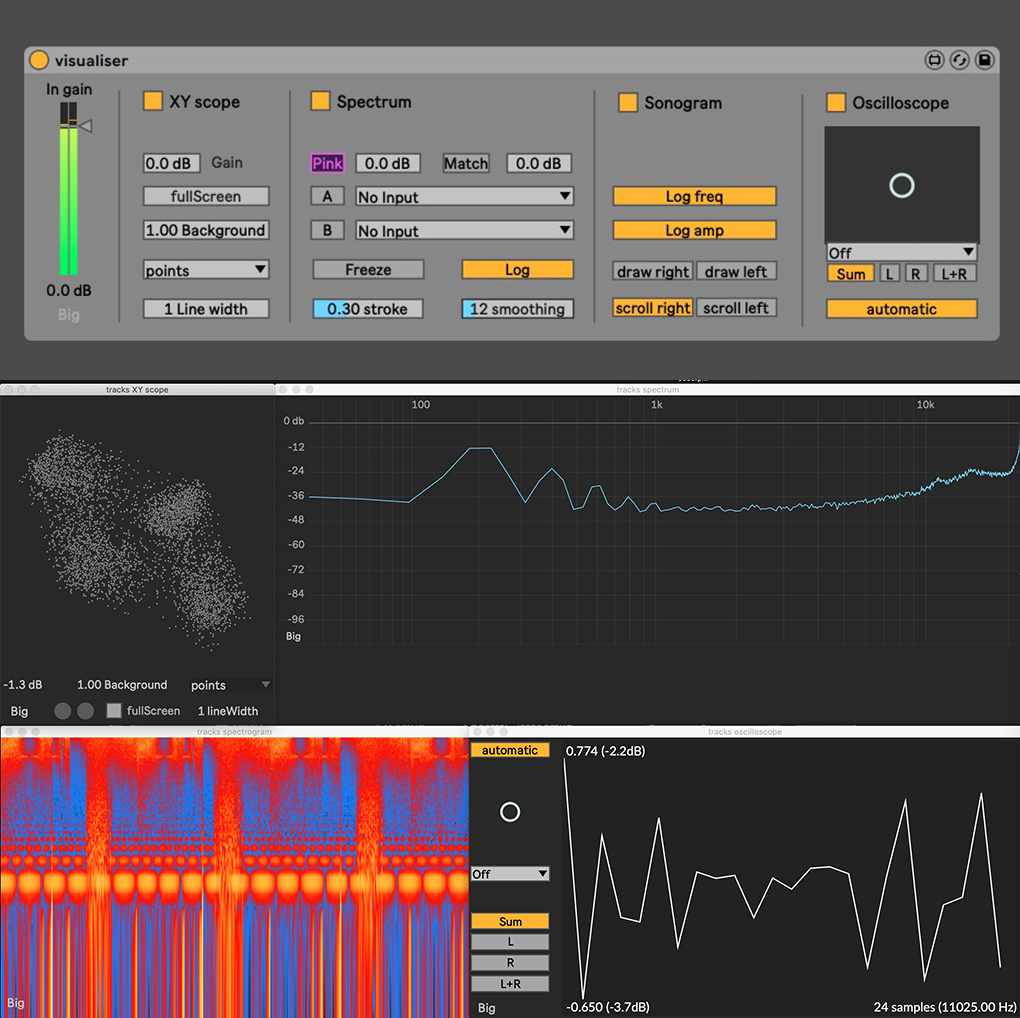Open the 'points' draw mode dropdown
This screenshot has width=1020, height=1018.
206,270
